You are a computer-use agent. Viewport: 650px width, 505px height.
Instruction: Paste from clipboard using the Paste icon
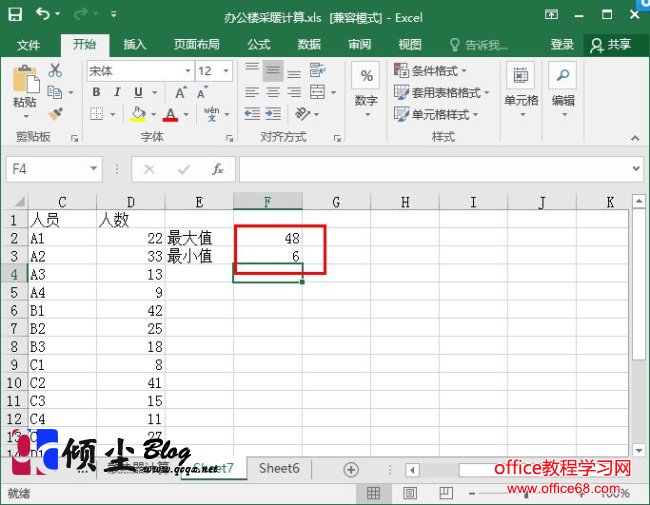[26, 79]
